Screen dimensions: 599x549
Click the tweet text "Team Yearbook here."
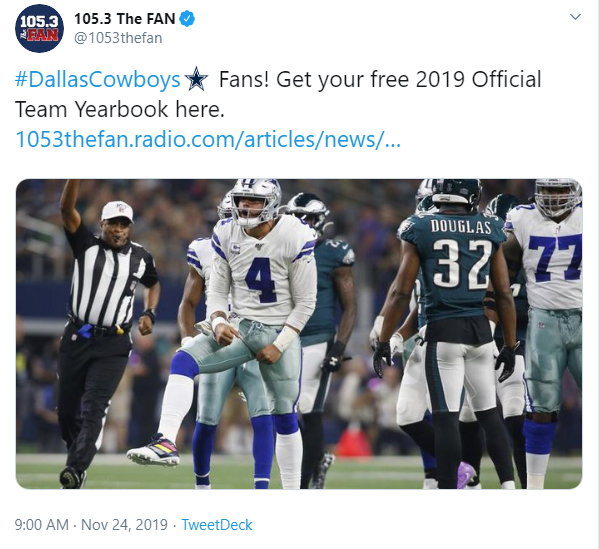(x=120, y=109)
